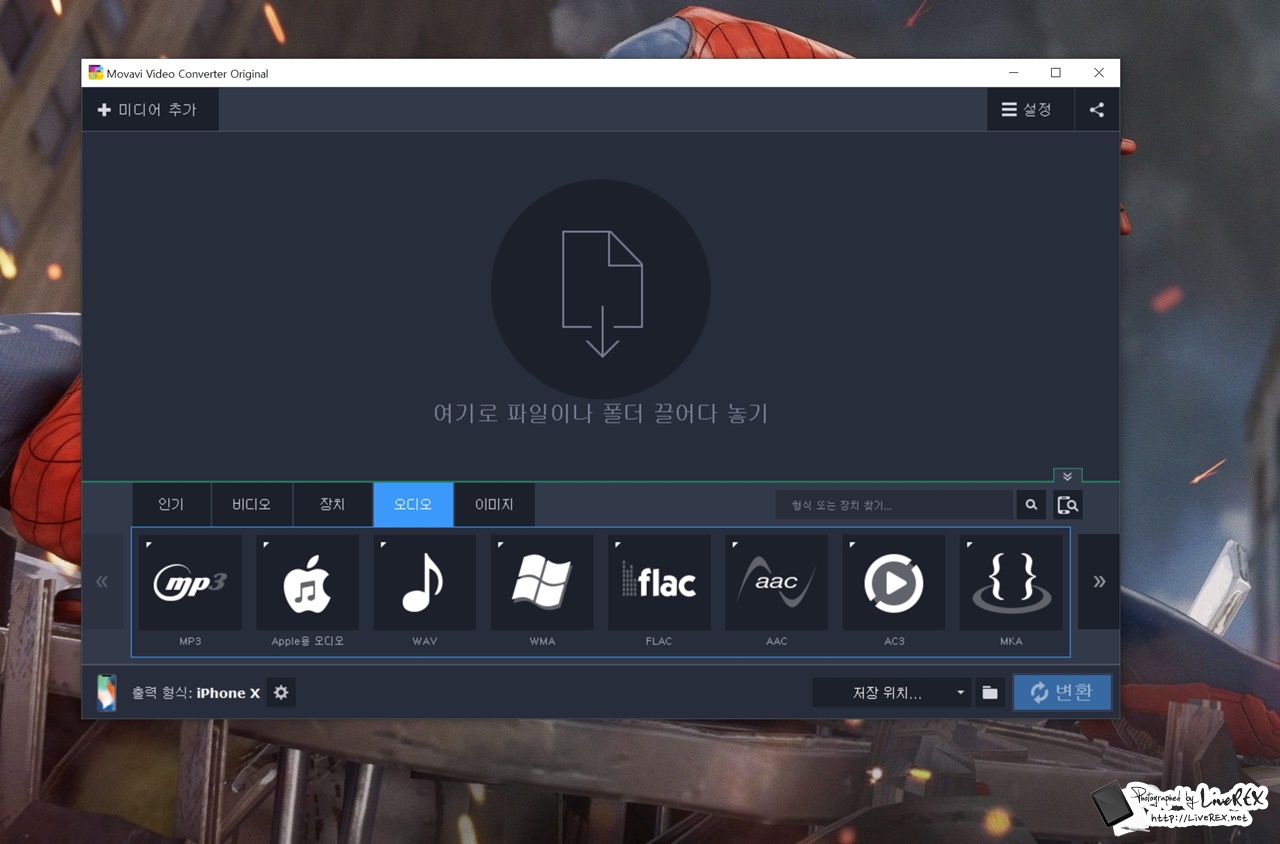Select the WMA Windows audio format
The height and width of the screenshot is (844, 1280).
click(x=542, y=582)
